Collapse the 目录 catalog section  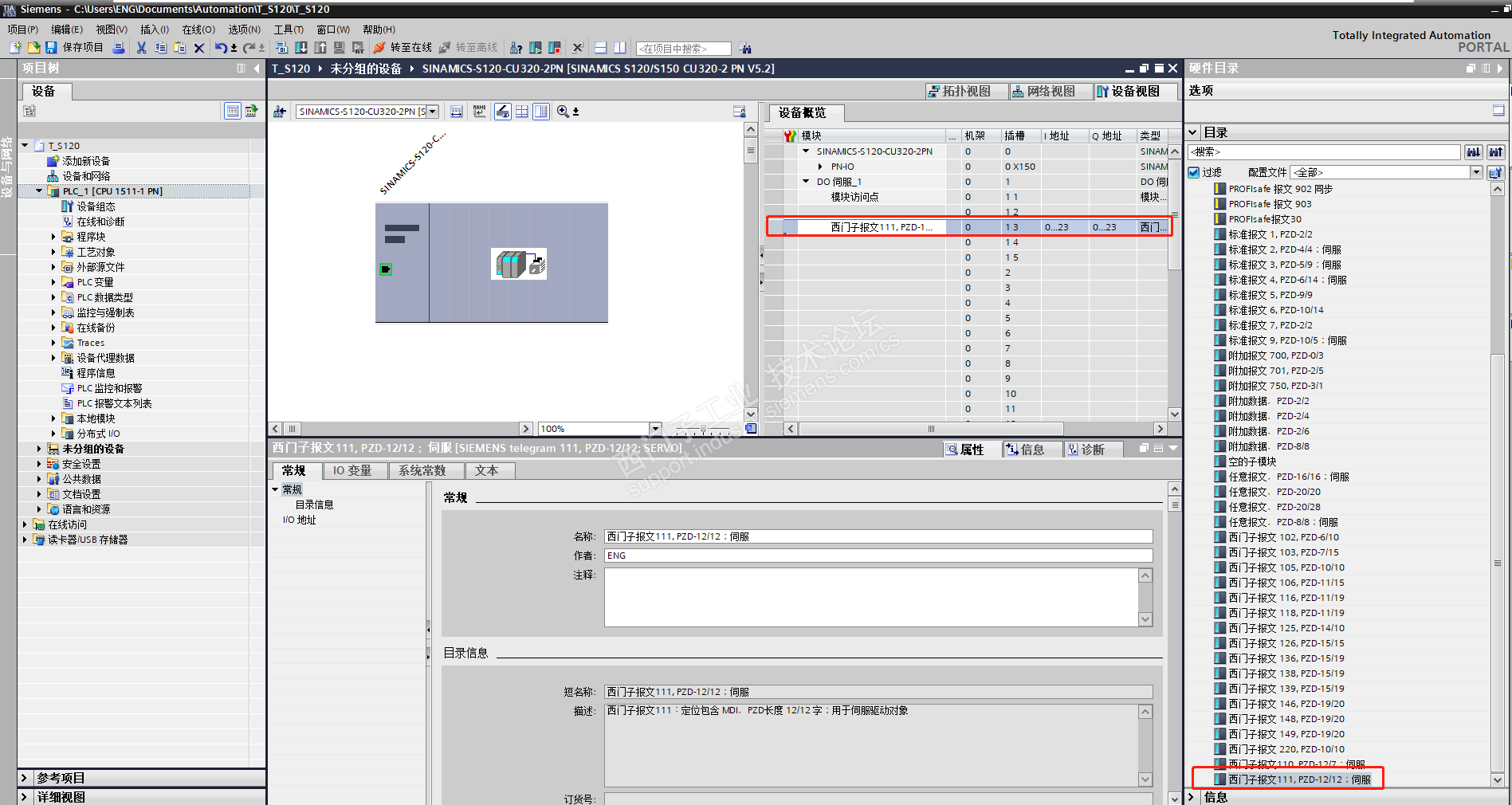[1193, 132]
